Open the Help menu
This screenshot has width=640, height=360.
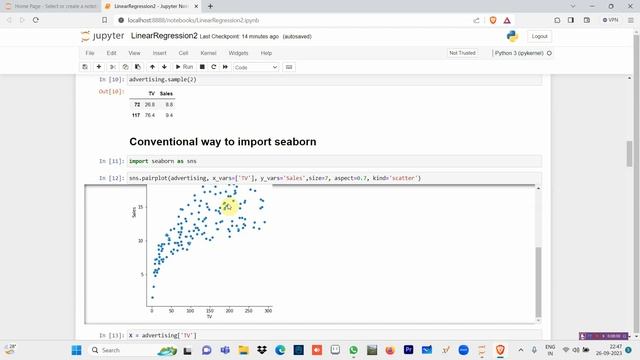coord(266,53)
